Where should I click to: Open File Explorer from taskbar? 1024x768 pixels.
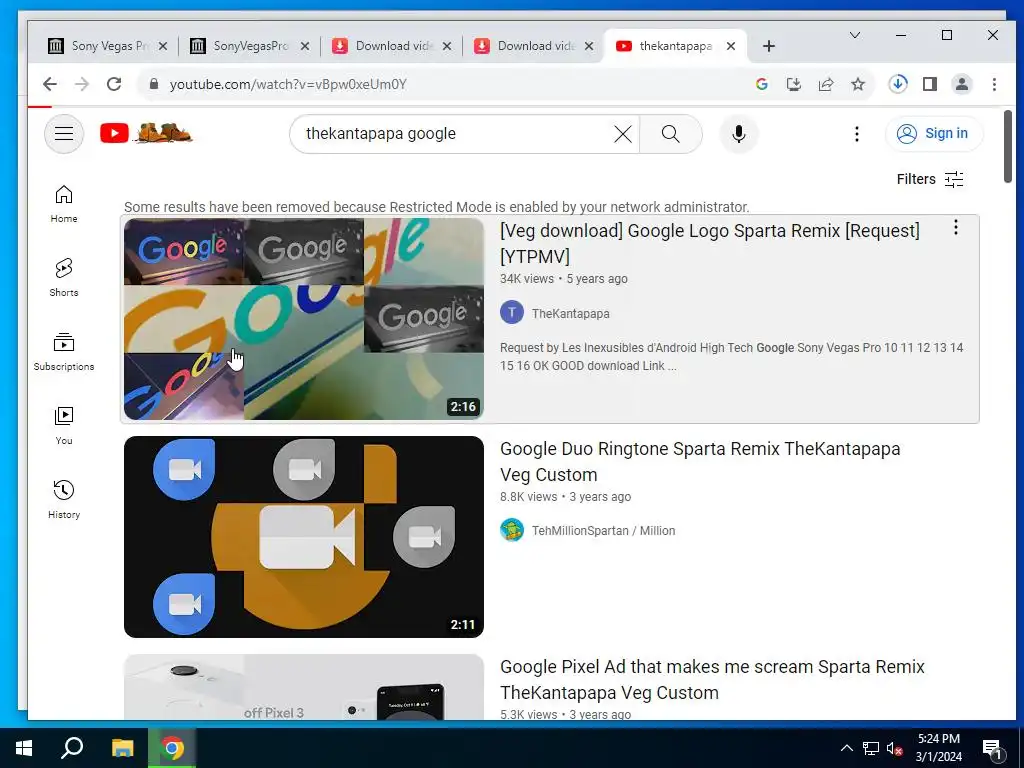click(x=122, y=748)
